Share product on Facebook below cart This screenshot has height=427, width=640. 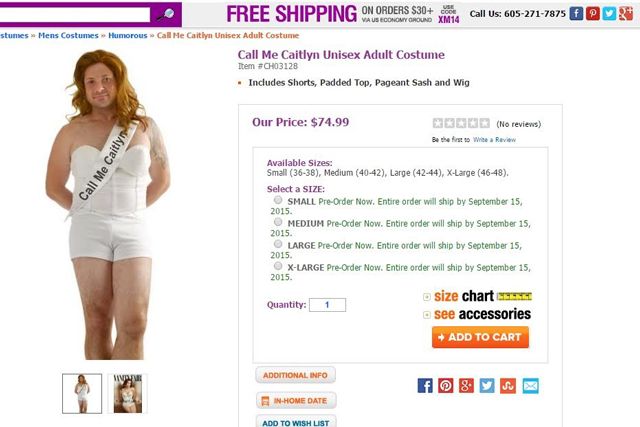coord(425,385)
